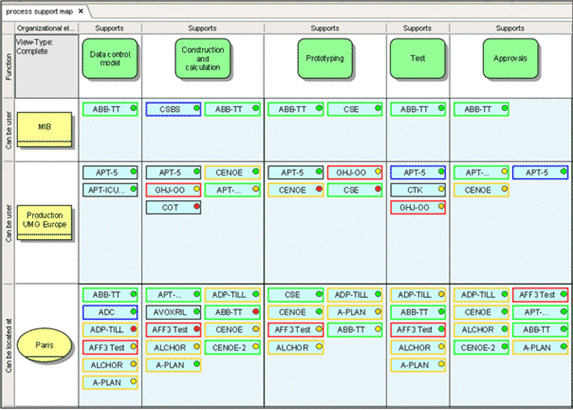
Task: Select the Prototyping function box
Action: pos(325,58)
